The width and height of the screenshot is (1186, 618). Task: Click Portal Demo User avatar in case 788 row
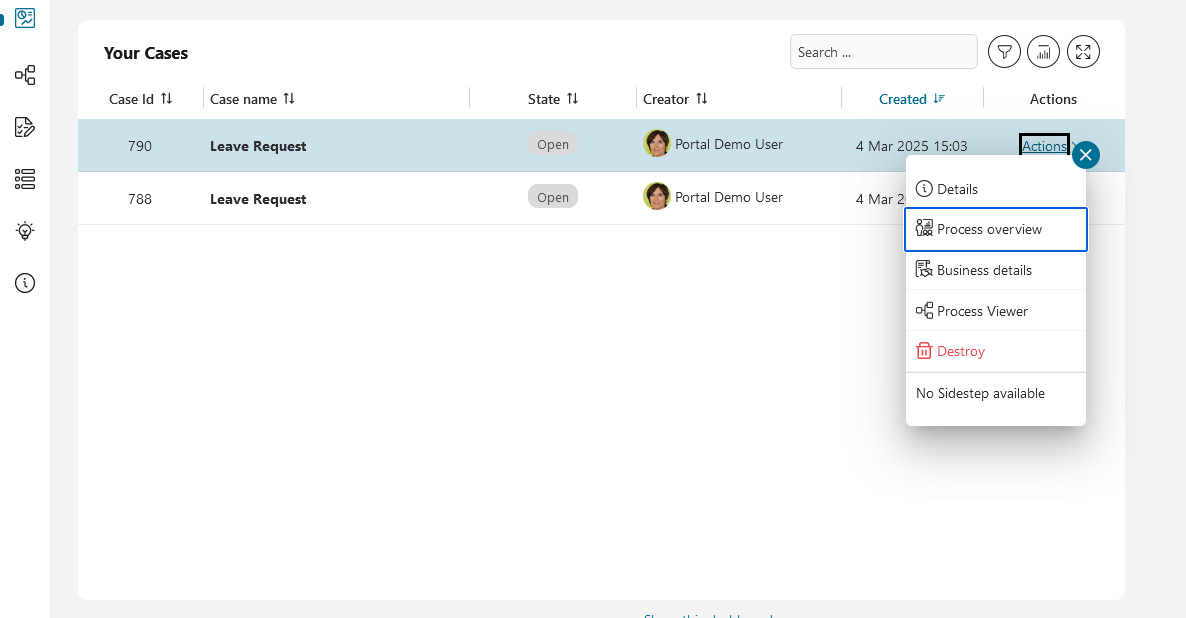pos(657,196)
